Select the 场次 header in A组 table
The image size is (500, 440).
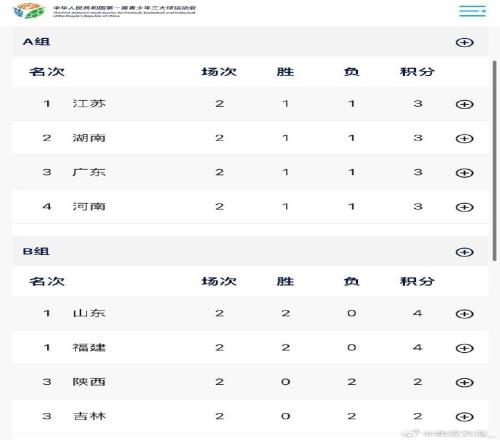click(219, 72)
